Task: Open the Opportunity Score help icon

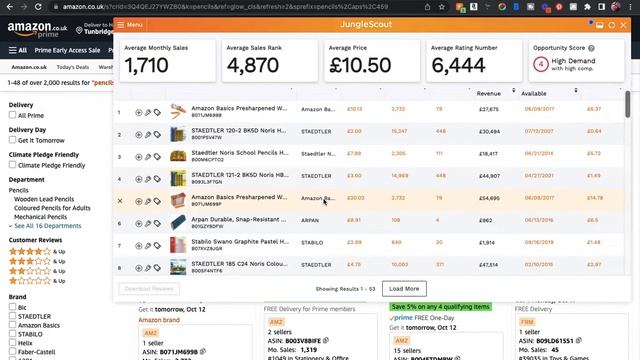Action: pyautogui.click(x=591, y=48)
